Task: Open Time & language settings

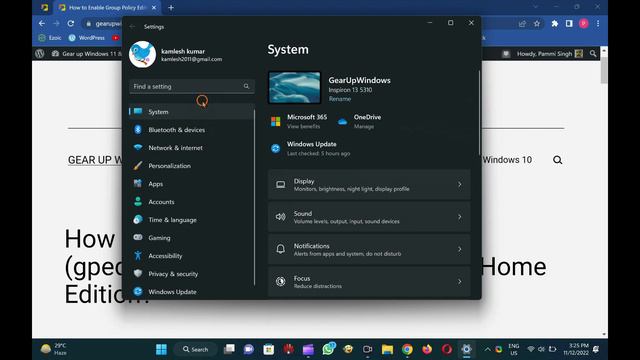Action: pos(191,220)
